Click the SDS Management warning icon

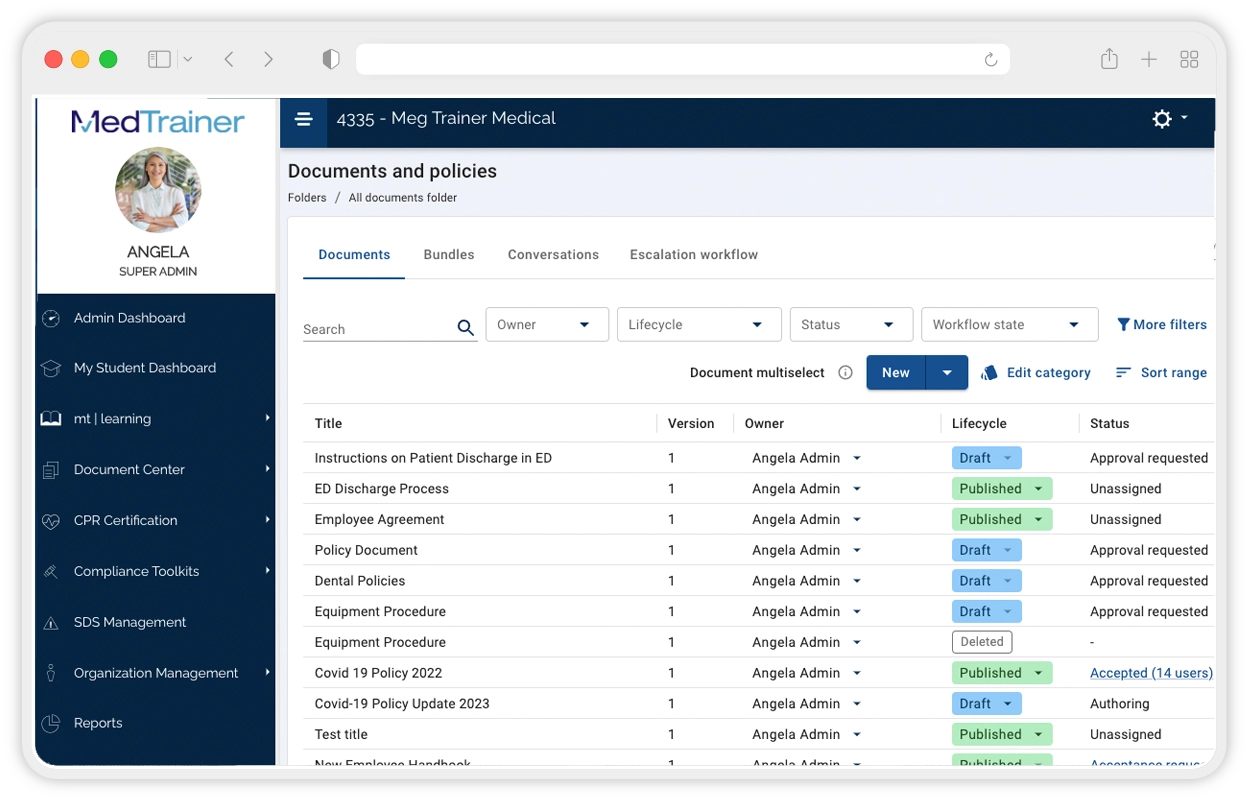51,623
